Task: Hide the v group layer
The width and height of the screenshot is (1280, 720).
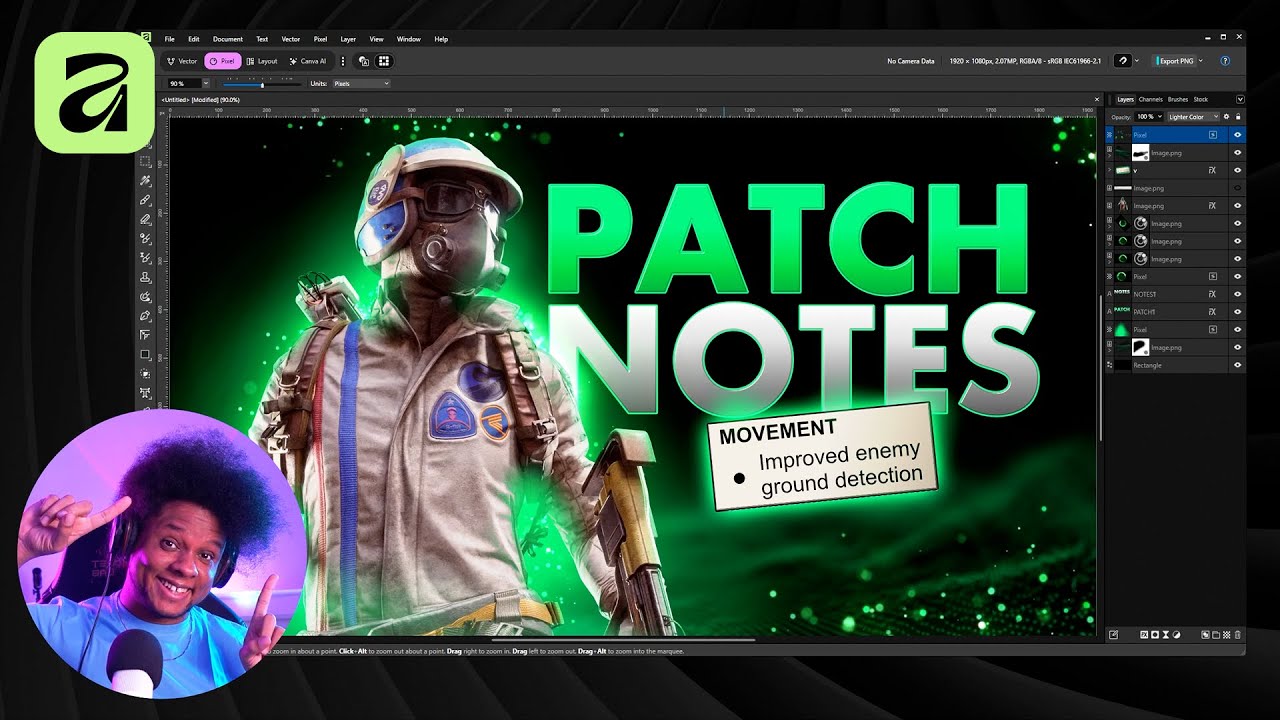Action: pyautogui.click(x=1238, y=170)
